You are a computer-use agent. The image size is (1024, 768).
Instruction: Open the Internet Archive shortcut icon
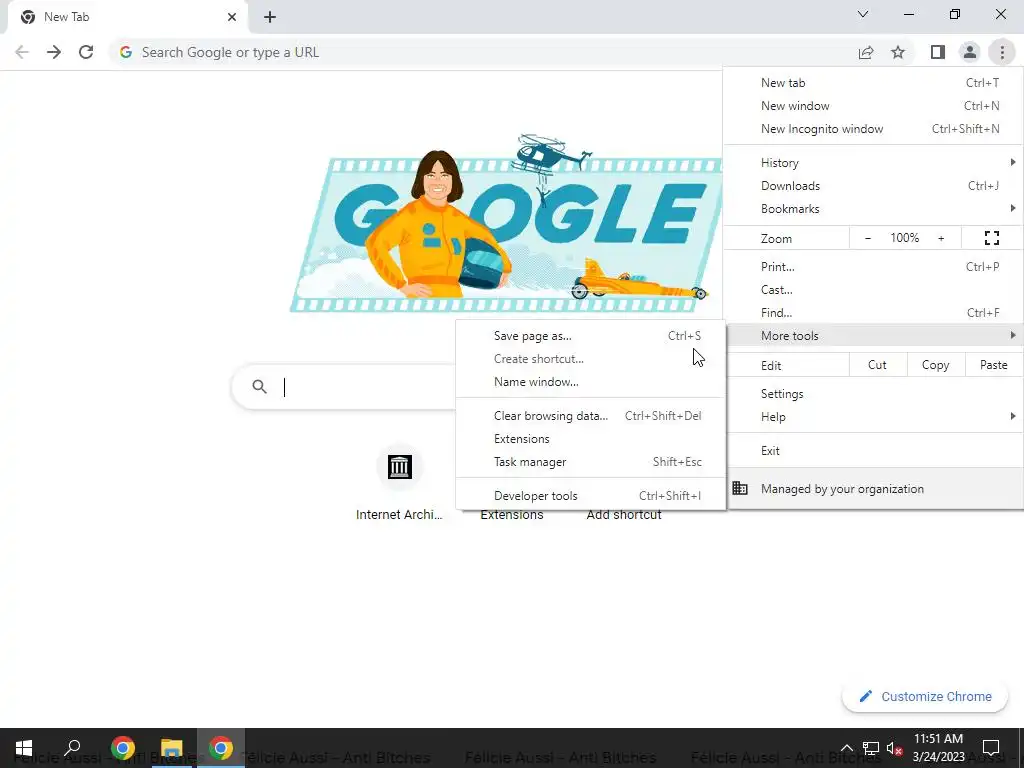coord(399,467)
